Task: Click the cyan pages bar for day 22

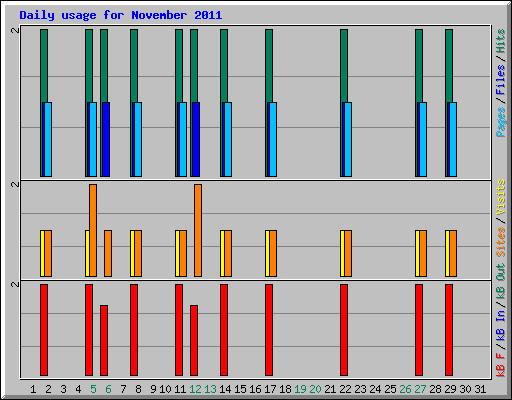Action: (348, 139)
